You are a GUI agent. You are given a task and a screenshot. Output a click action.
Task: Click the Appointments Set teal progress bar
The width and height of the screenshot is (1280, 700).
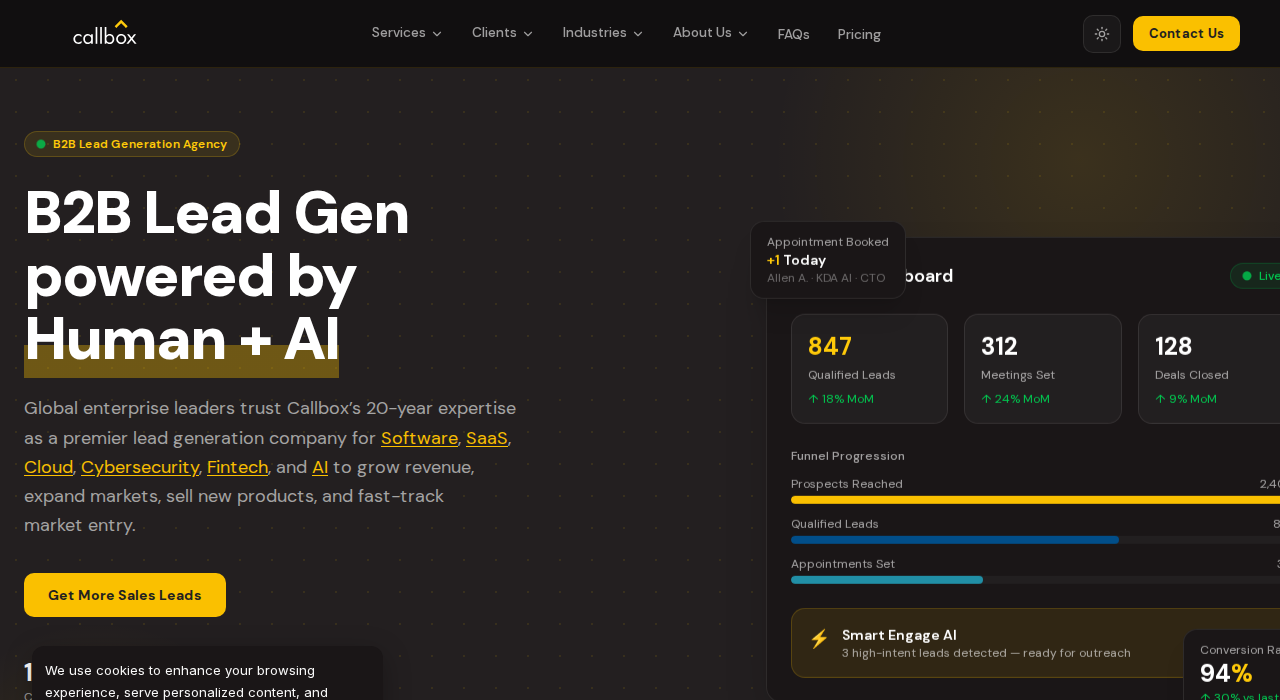(887, 580)
